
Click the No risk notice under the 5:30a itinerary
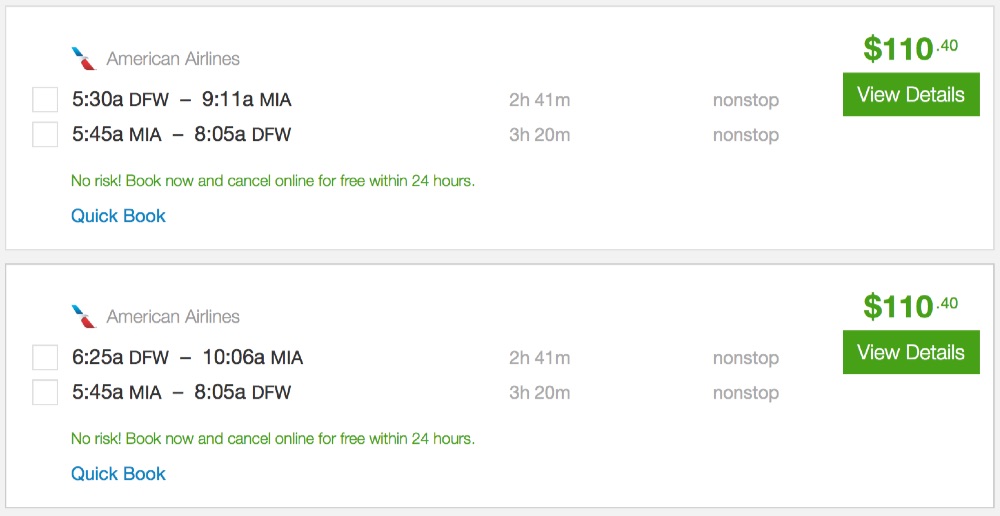(273, 181)
